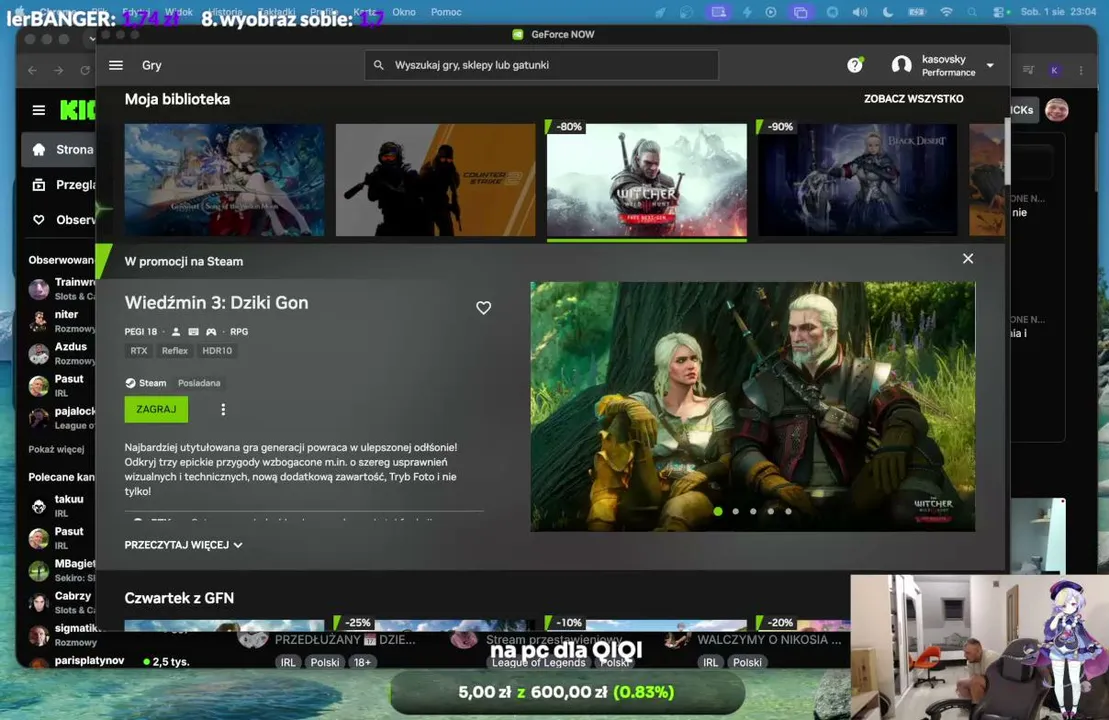Open niter channel in Kick sidebar
Image resolution: width=1109 pixels, height=720 pixels.
(x=62, y=321)
